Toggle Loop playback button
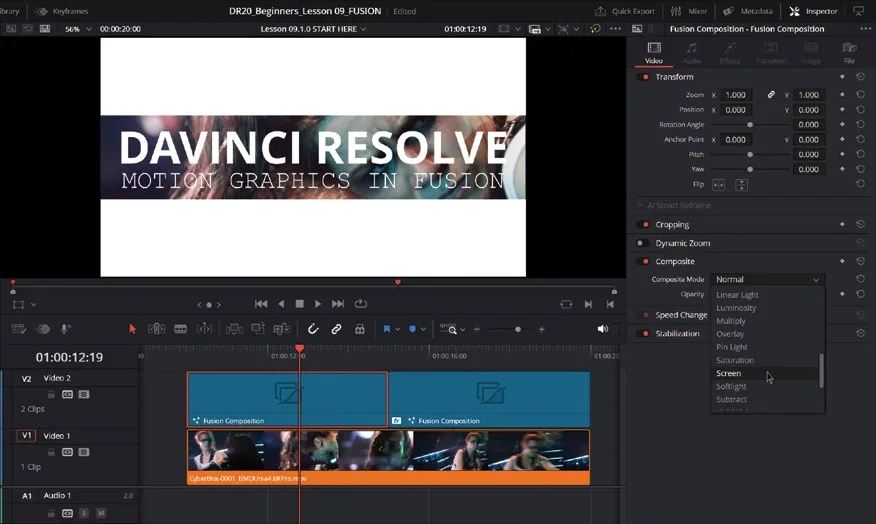Image resolution: width=876 pixels, height=524 pixels. coord(361,303)
